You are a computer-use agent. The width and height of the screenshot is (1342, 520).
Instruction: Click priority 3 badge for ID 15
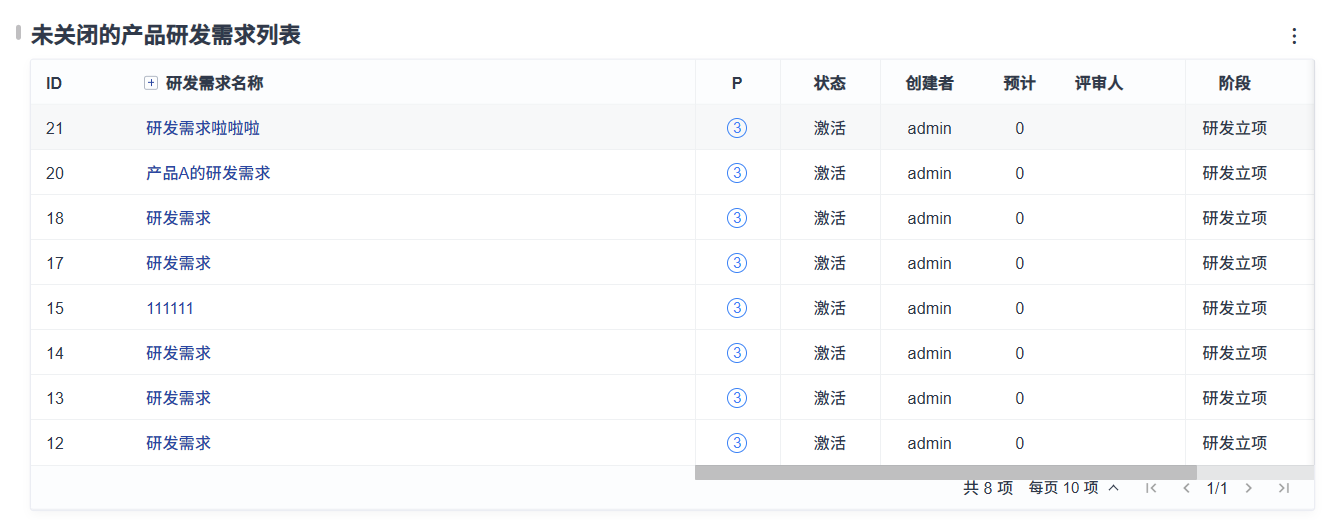click(x=737, y=308)
